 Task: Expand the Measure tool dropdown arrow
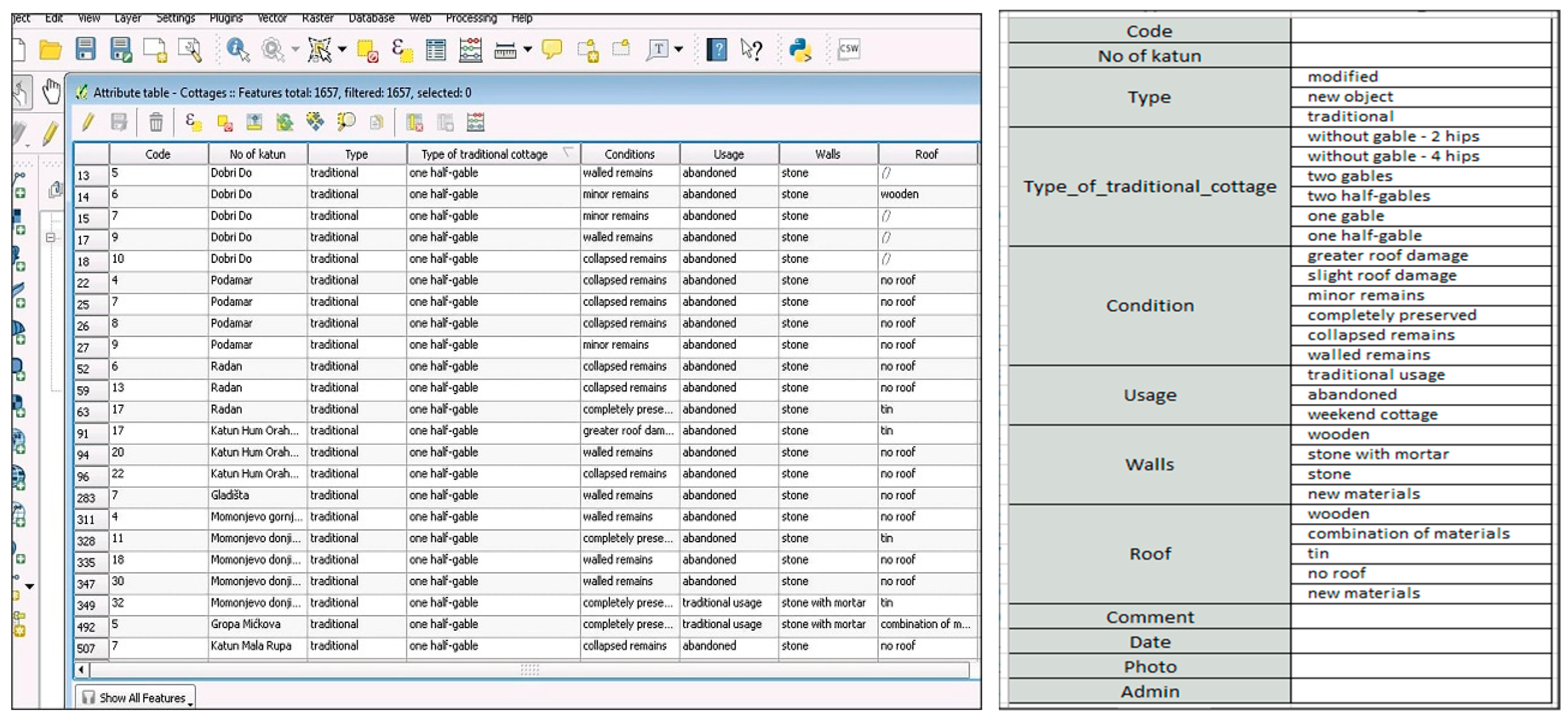click(x=527, y=49)
